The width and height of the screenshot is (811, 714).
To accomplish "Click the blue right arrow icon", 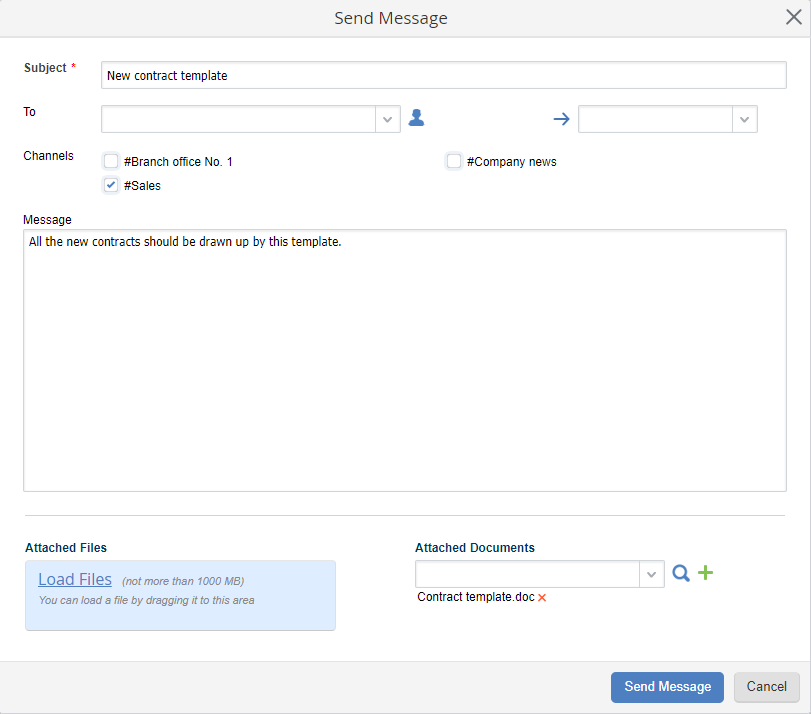I will click(561, 119).
